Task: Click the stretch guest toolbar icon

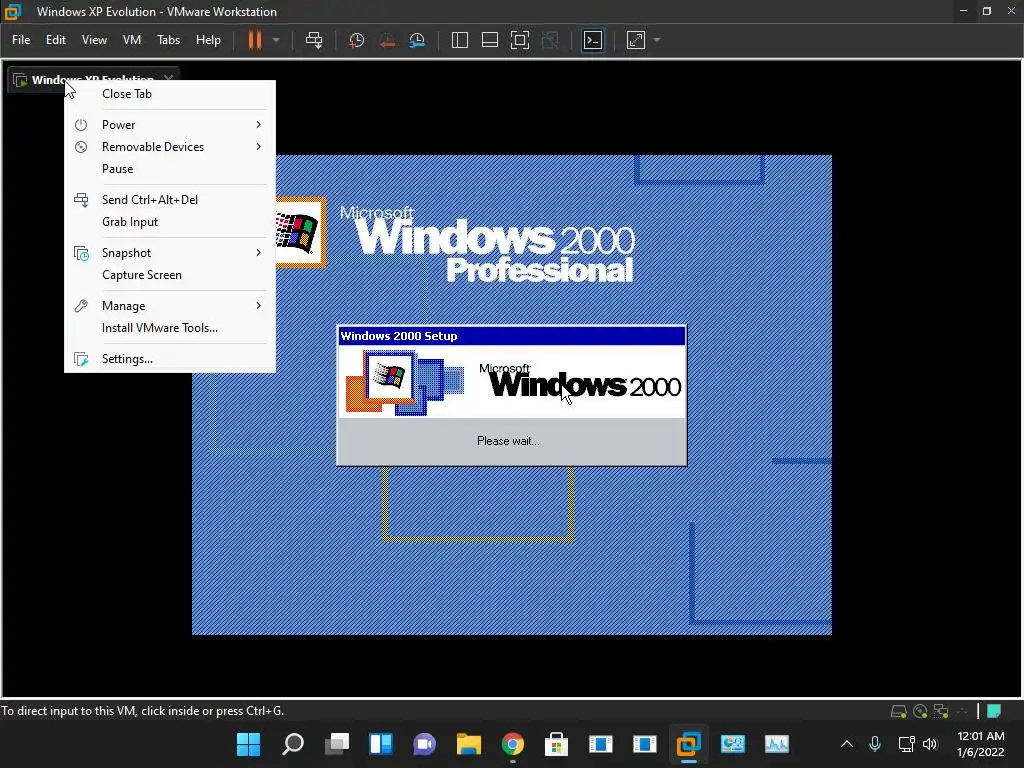Action: click(636, 40)
